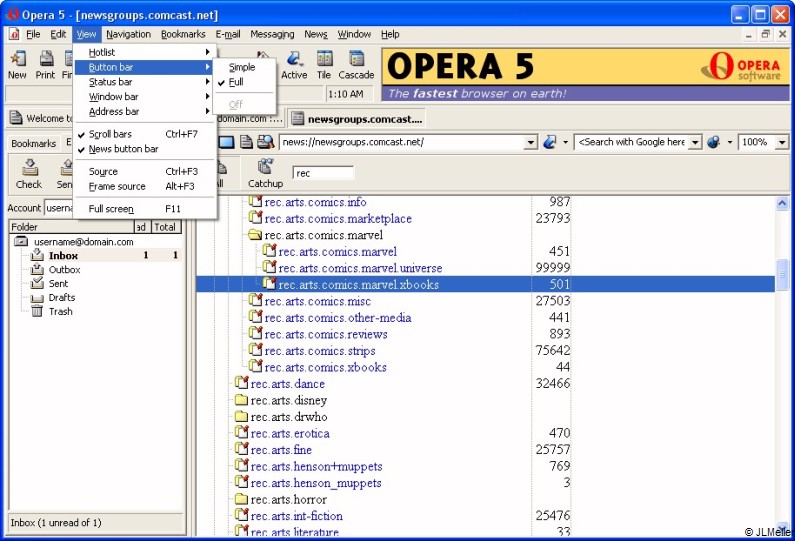Image resolution: width=795 pixels, height=541 pixels.
Task: Open the rec.arts.int-fiction newsgroup link
Action: tap(297, 516)
